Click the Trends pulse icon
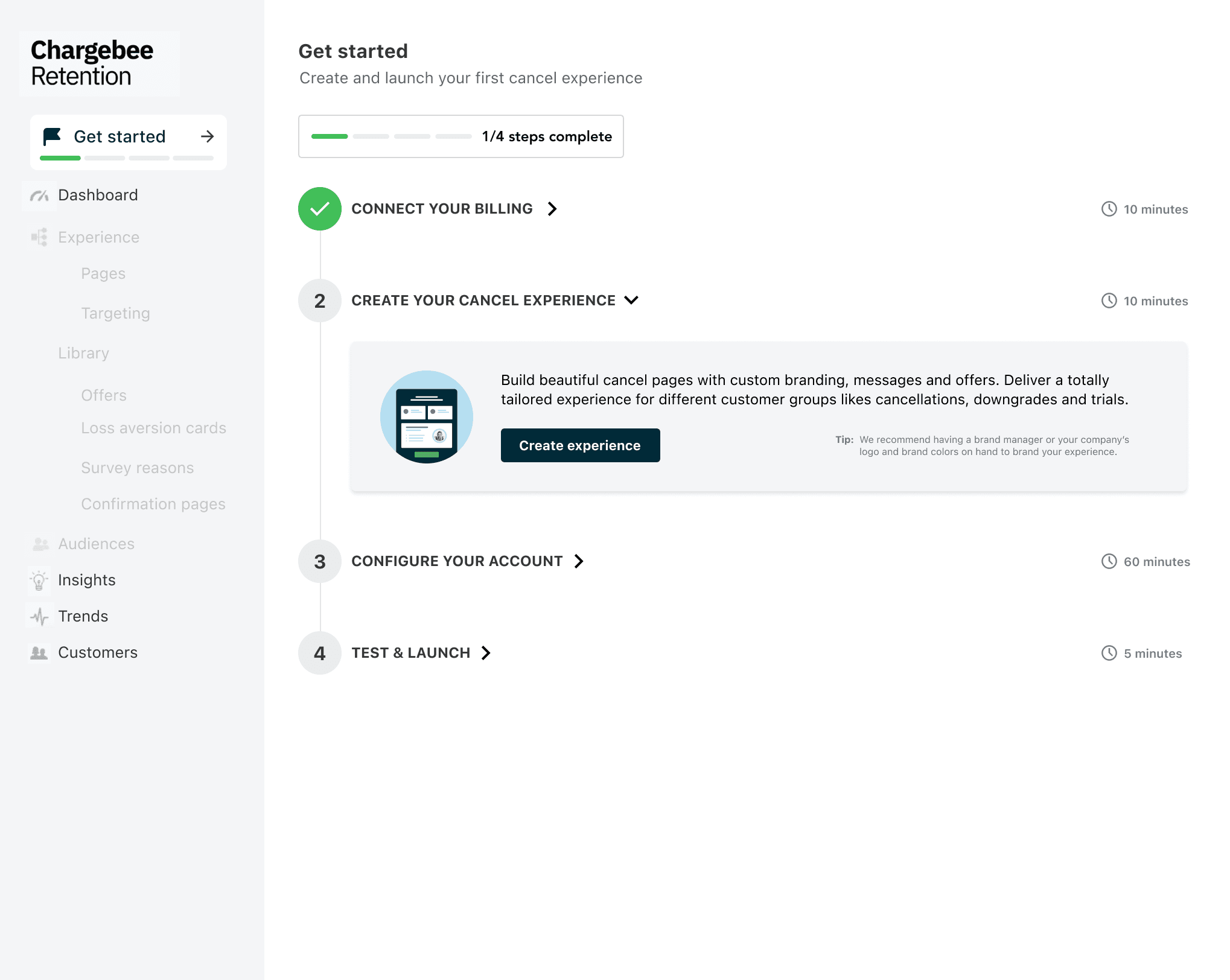 [39, 617]
